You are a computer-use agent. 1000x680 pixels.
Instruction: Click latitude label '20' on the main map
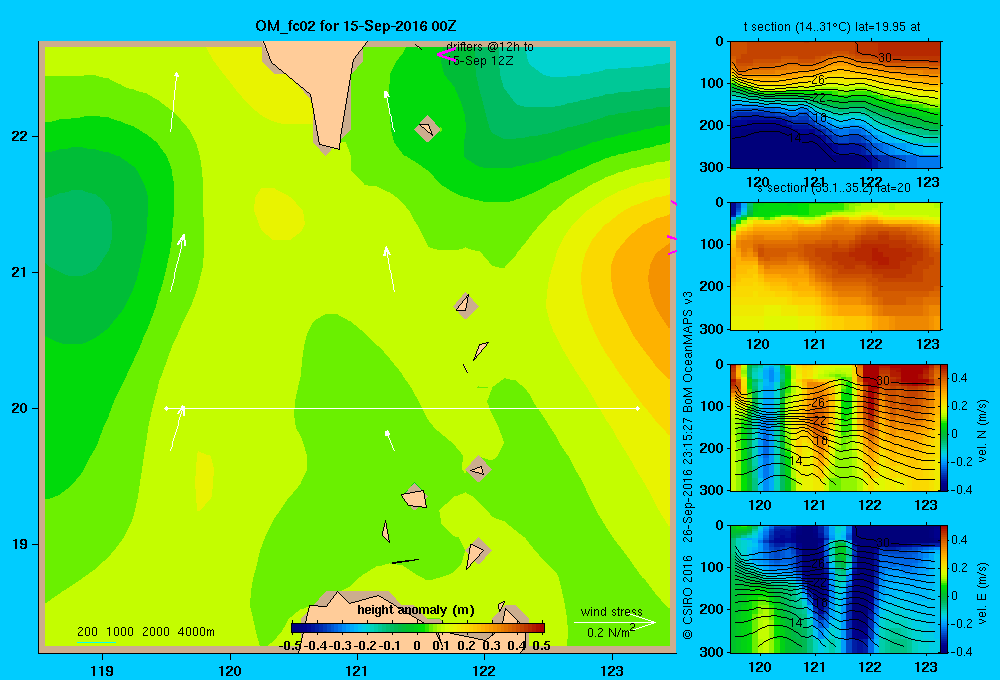click(x=20, y=408)
